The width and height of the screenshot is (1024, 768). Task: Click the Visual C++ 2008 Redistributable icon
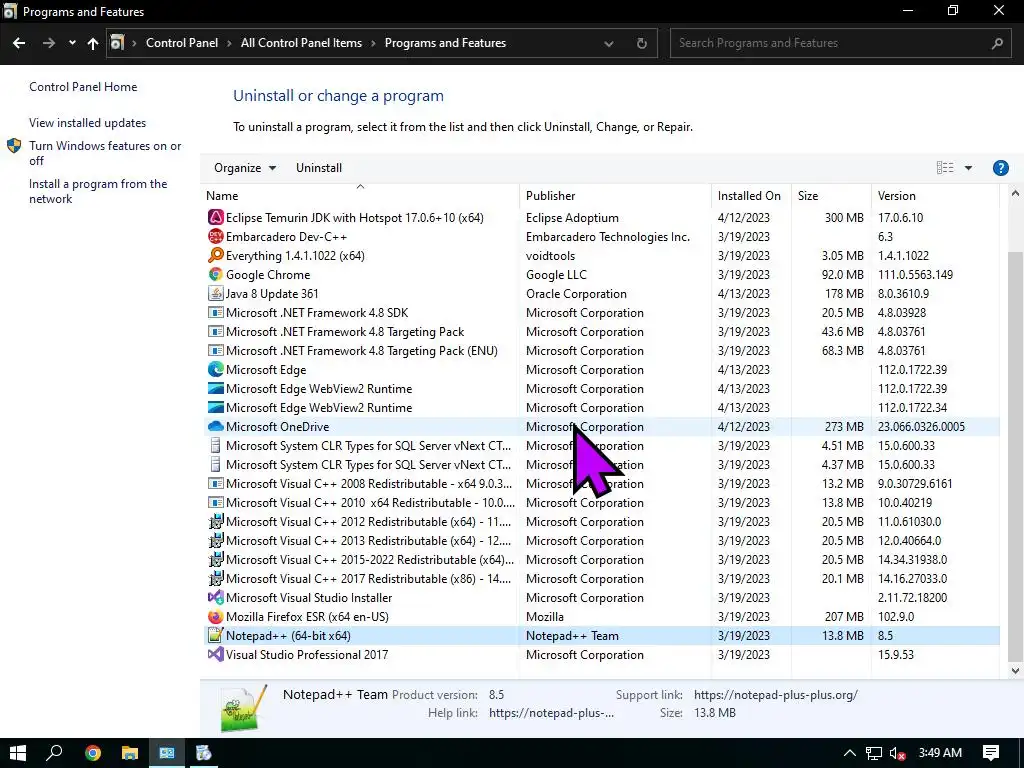(x=216, y=484)
